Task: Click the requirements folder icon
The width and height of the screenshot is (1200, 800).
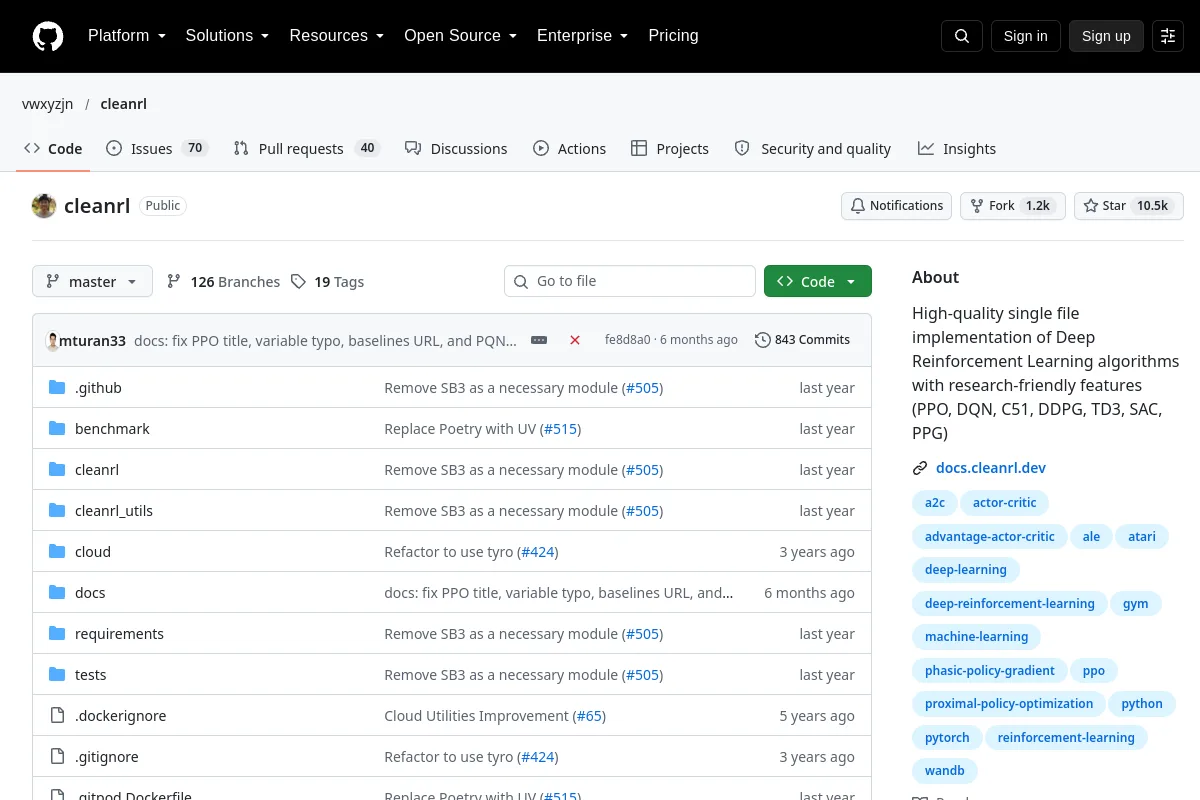Action: pos(57,634)
